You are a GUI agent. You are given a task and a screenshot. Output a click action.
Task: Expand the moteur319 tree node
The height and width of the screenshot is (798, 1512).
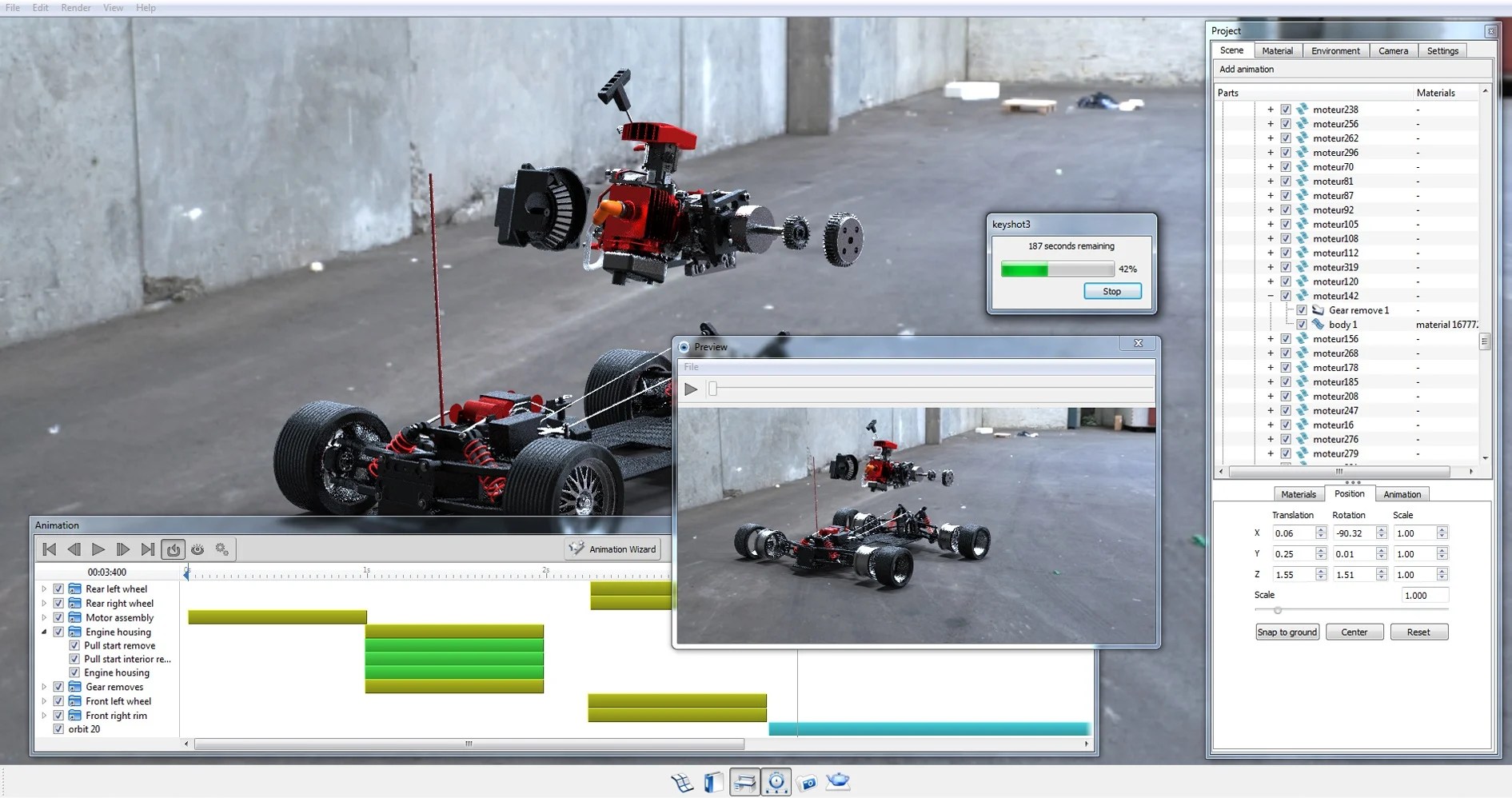pos(1271,267)
